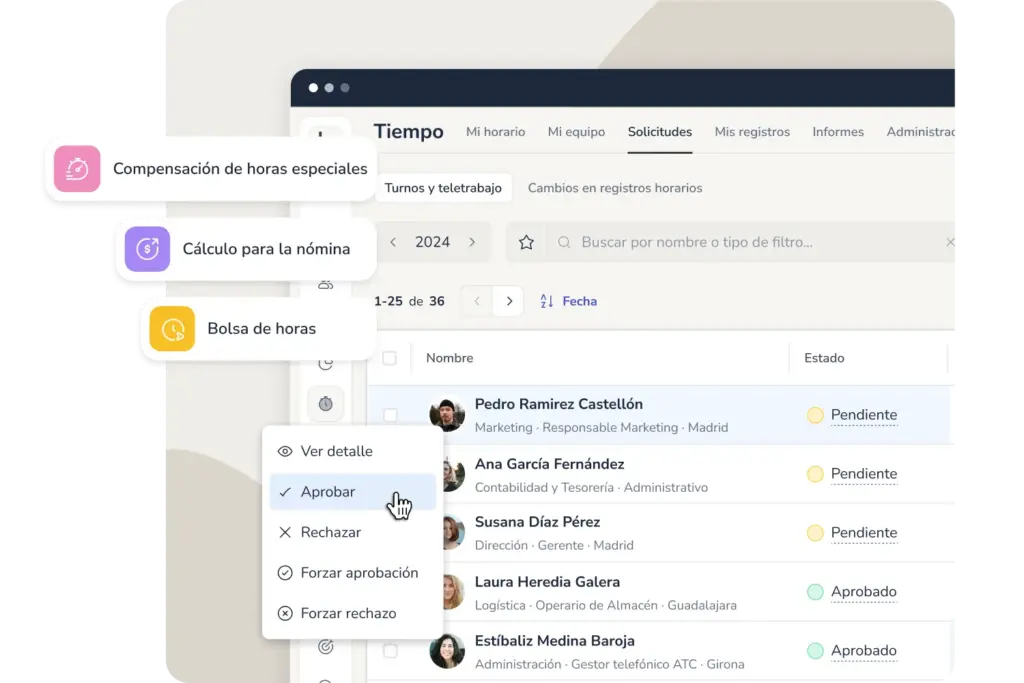
Task: Open the Mi horario tab
Action: [x=496, y=132]
